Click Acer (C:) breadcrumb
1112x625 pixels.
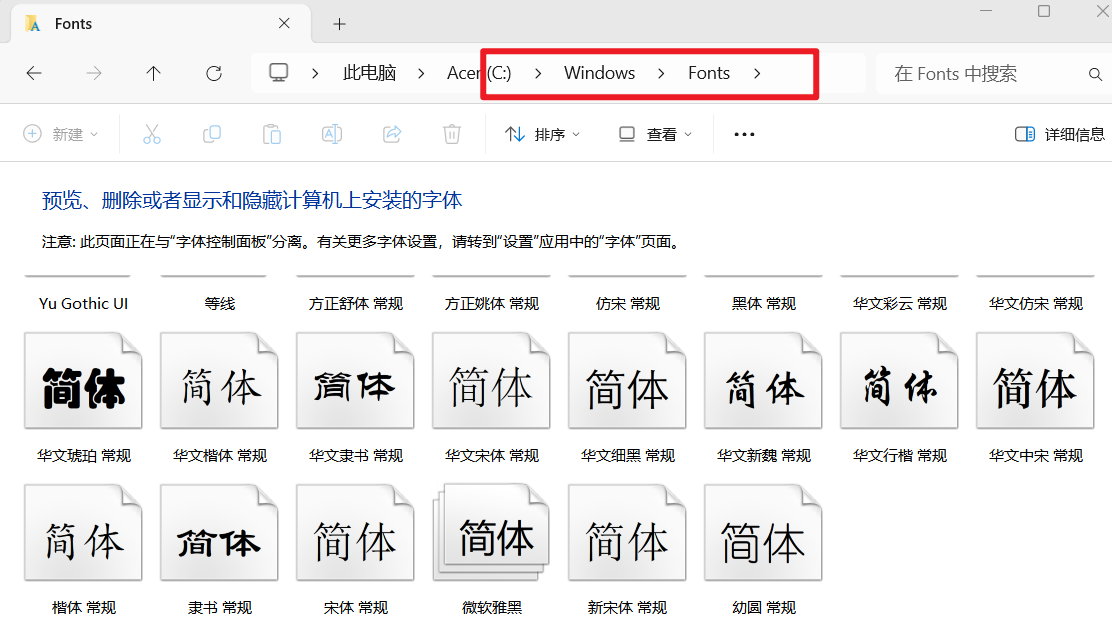[479, 73]
